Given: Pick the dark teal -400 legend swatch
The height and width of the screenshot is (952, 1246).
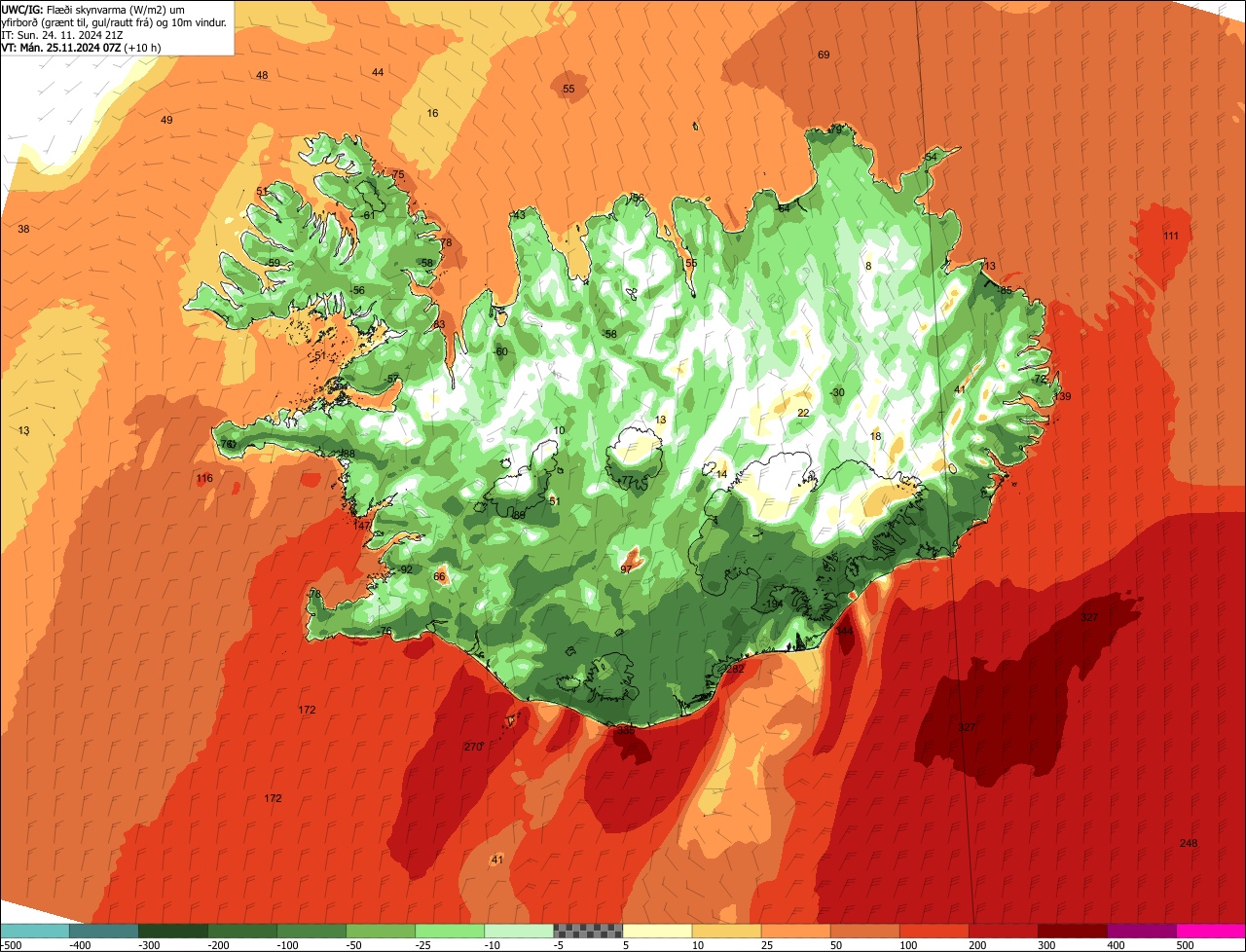Looking at the screenshot, I should tap(103, 931).
